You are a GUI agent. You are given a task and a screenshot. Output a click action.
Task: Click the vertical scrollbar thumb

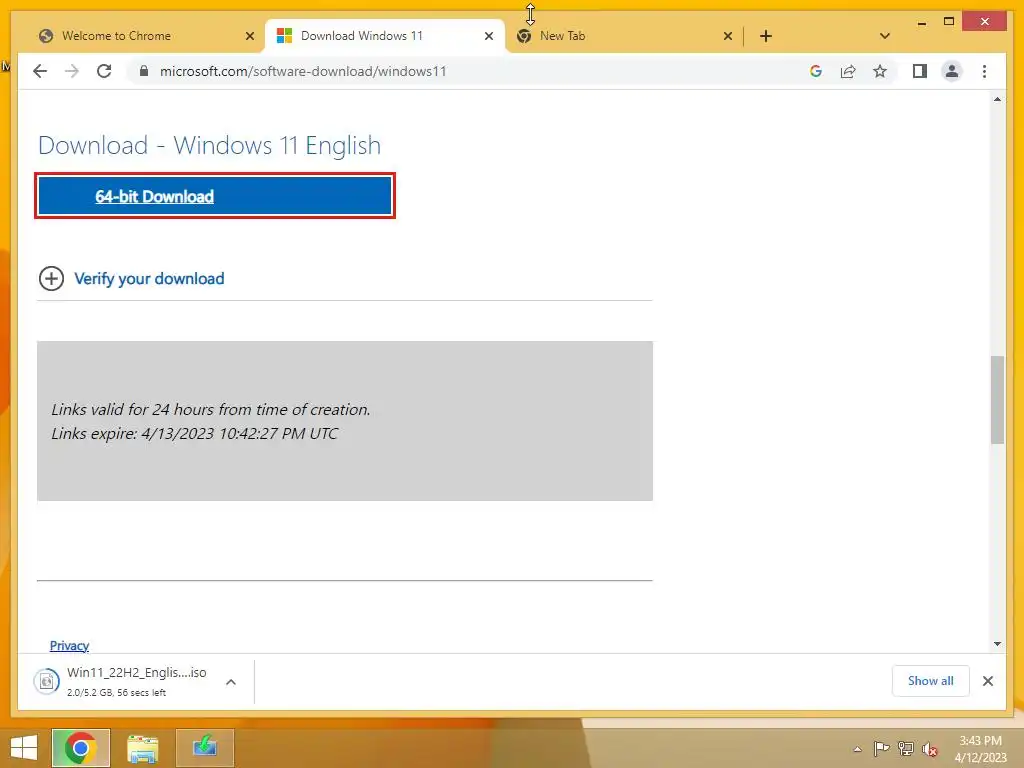tap(997, 400)
